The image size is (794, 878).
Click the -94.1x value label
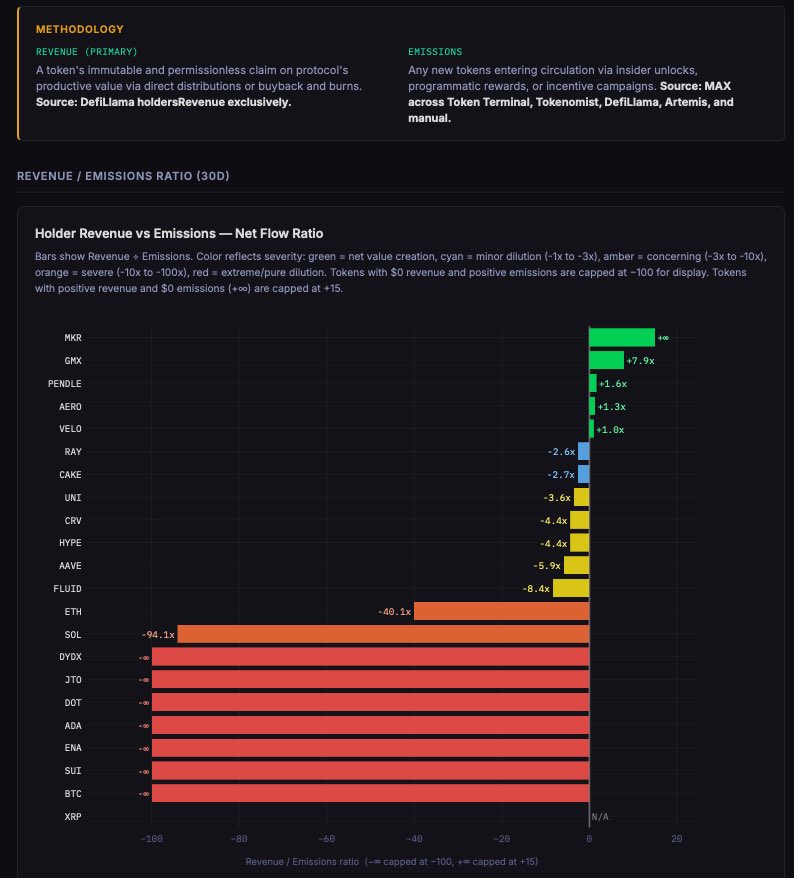coord(158,635)
